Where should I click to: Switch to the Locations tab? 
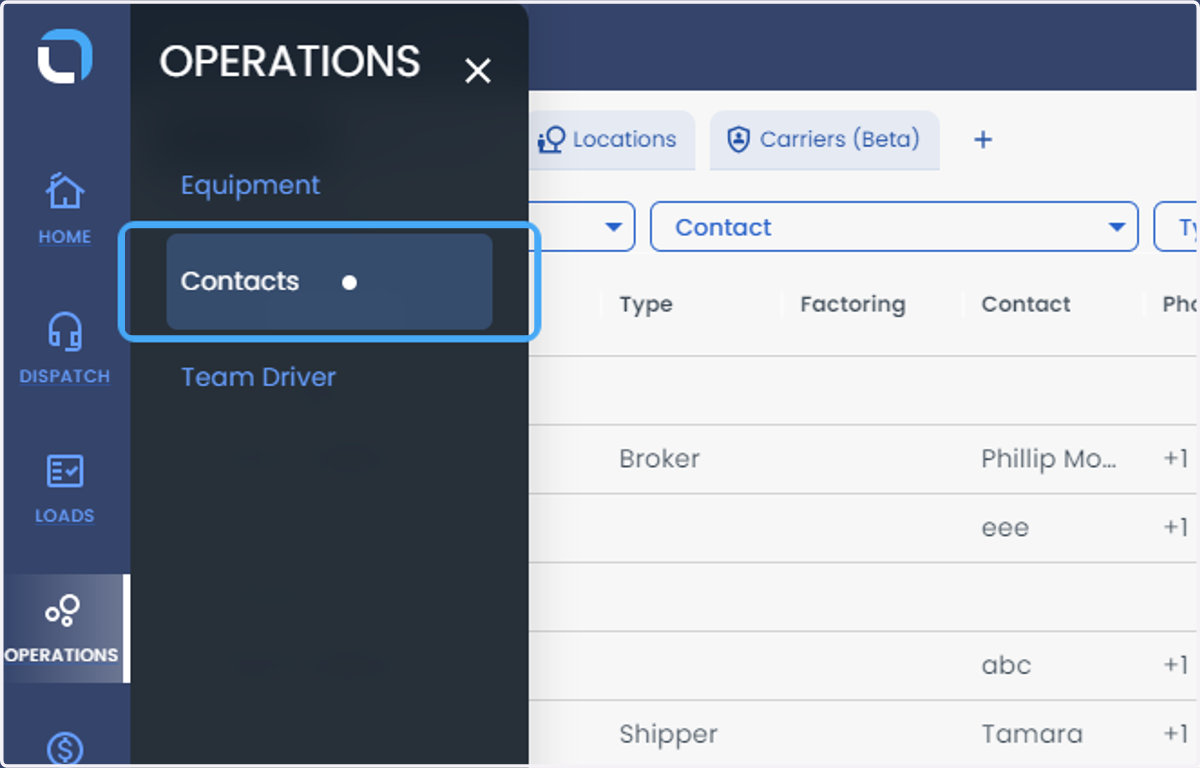(611, 140)
